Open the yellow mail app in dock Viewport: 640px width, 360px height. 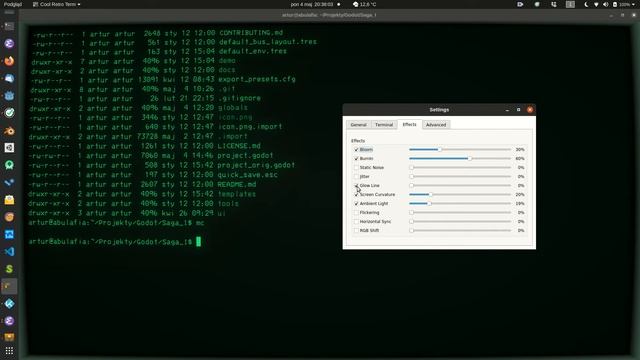[9, 200]
